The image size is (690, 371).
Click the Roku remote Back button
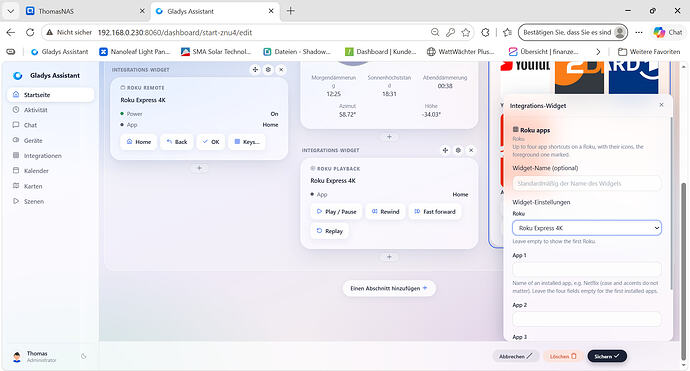click(x=176, y=142)
